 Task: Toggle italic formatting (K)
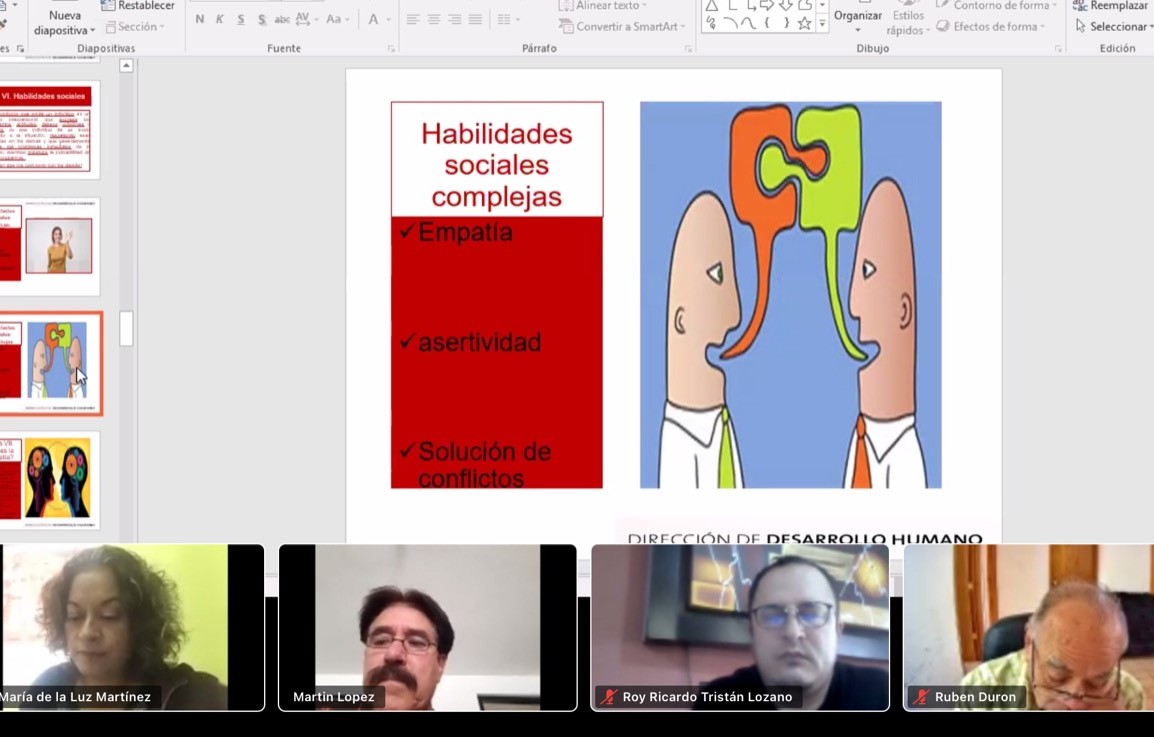220,19
